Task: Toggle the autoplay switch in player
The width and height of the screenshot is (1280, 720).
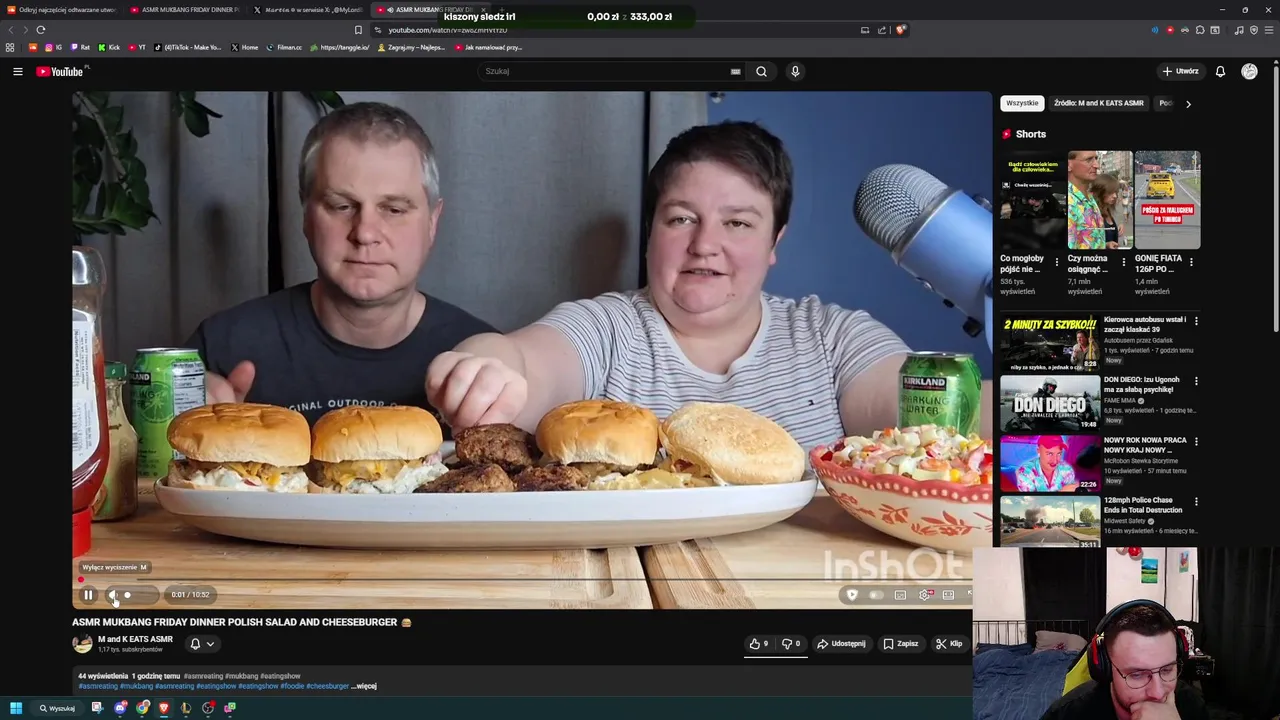Action: [x=876, y=595]
